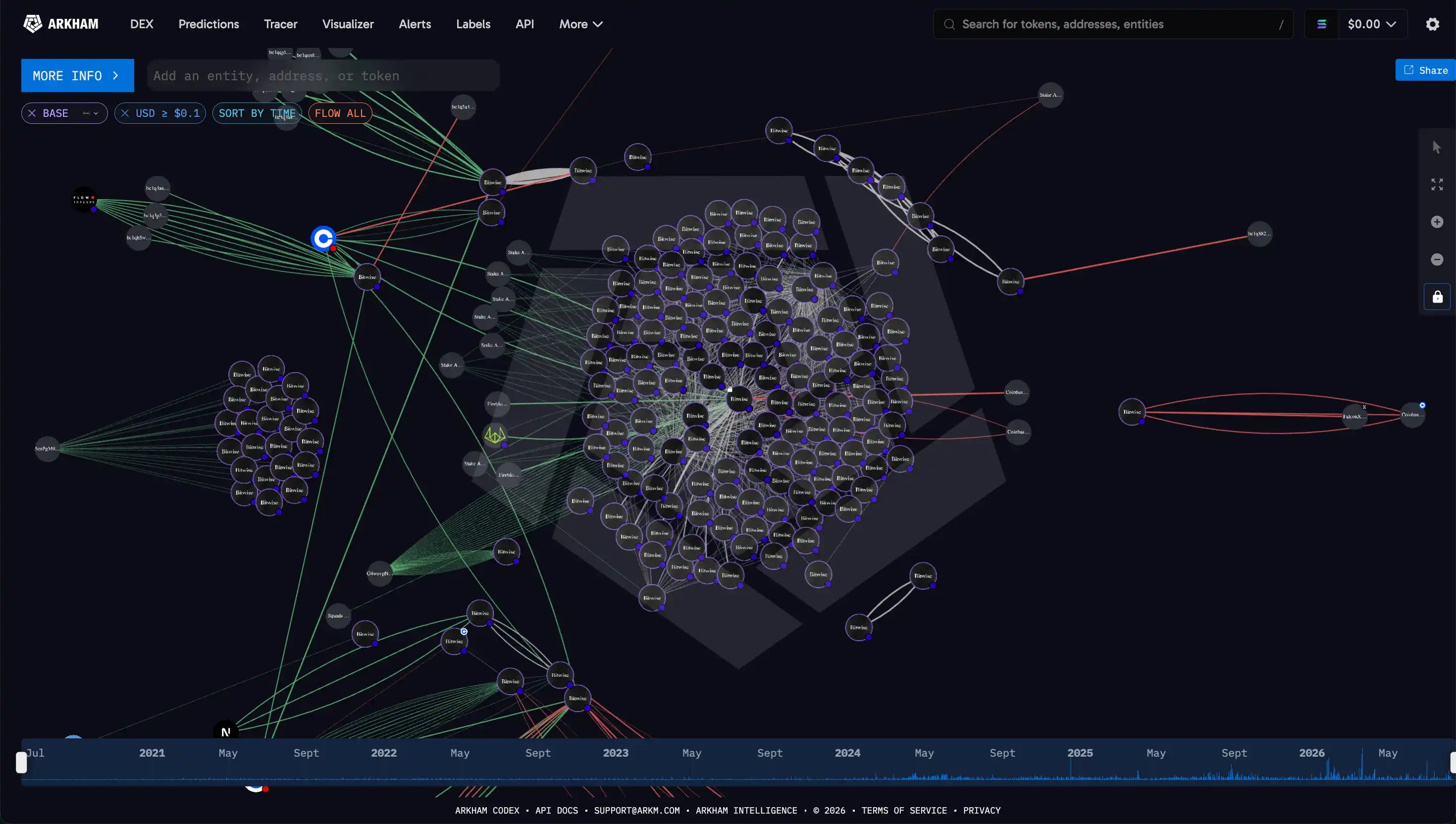Click the MORE INFO button
This screenshot has width=1456, height=824.
(x=78, y=75)
